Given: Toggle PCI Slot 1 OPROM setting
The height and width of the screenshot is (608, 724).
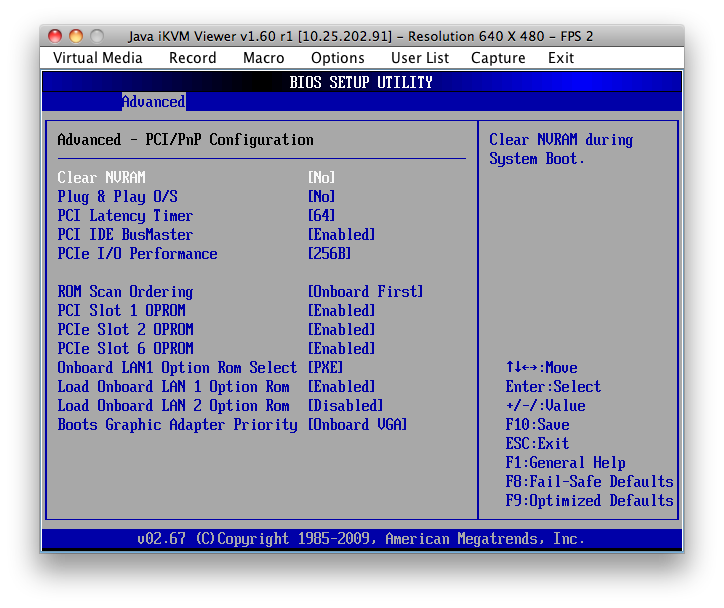Looking at the screenshot, I should tap(121, 311).
